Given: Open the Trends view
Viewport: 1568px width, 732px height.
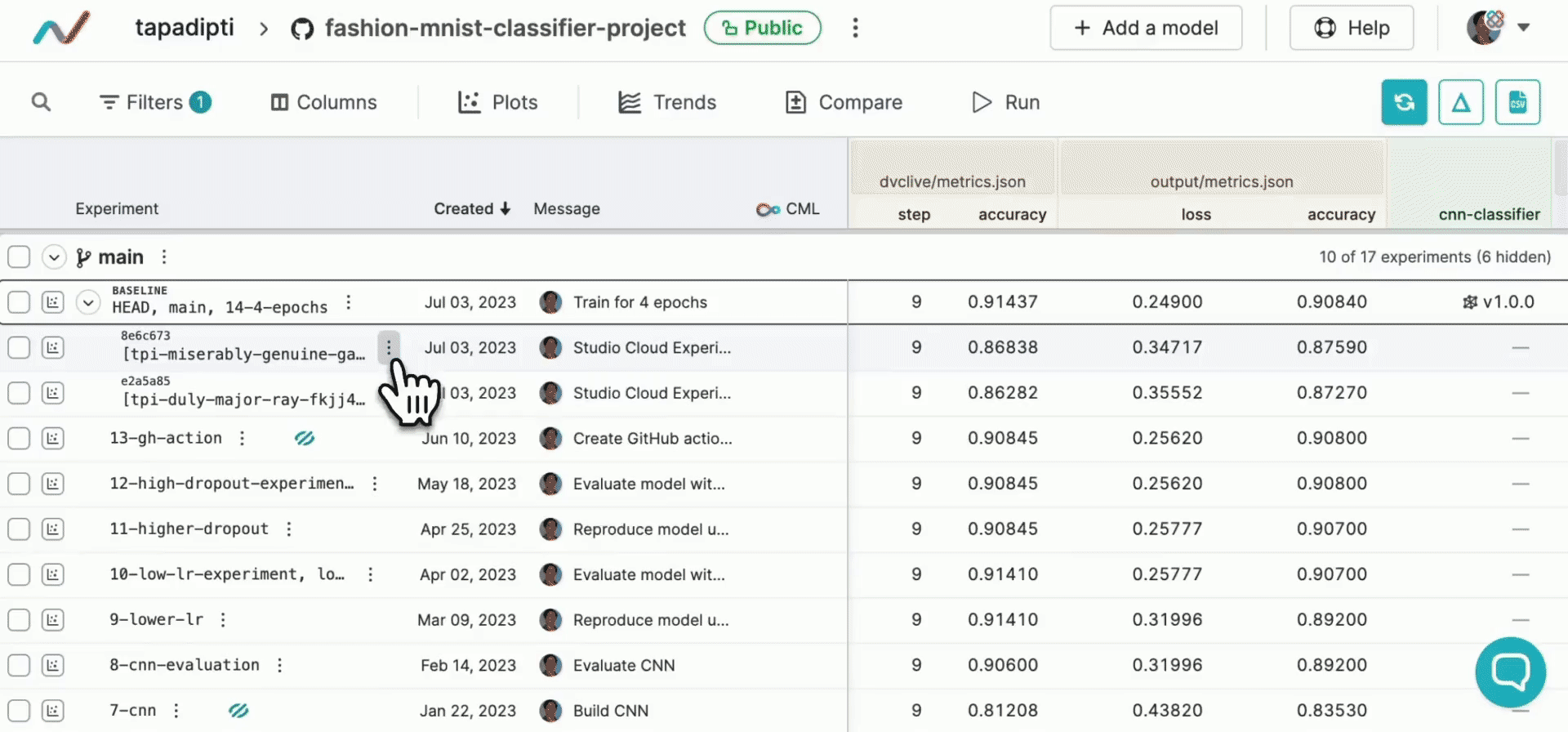Looking at the screenshot, I should pyautogui.click(x=667, y=102).
